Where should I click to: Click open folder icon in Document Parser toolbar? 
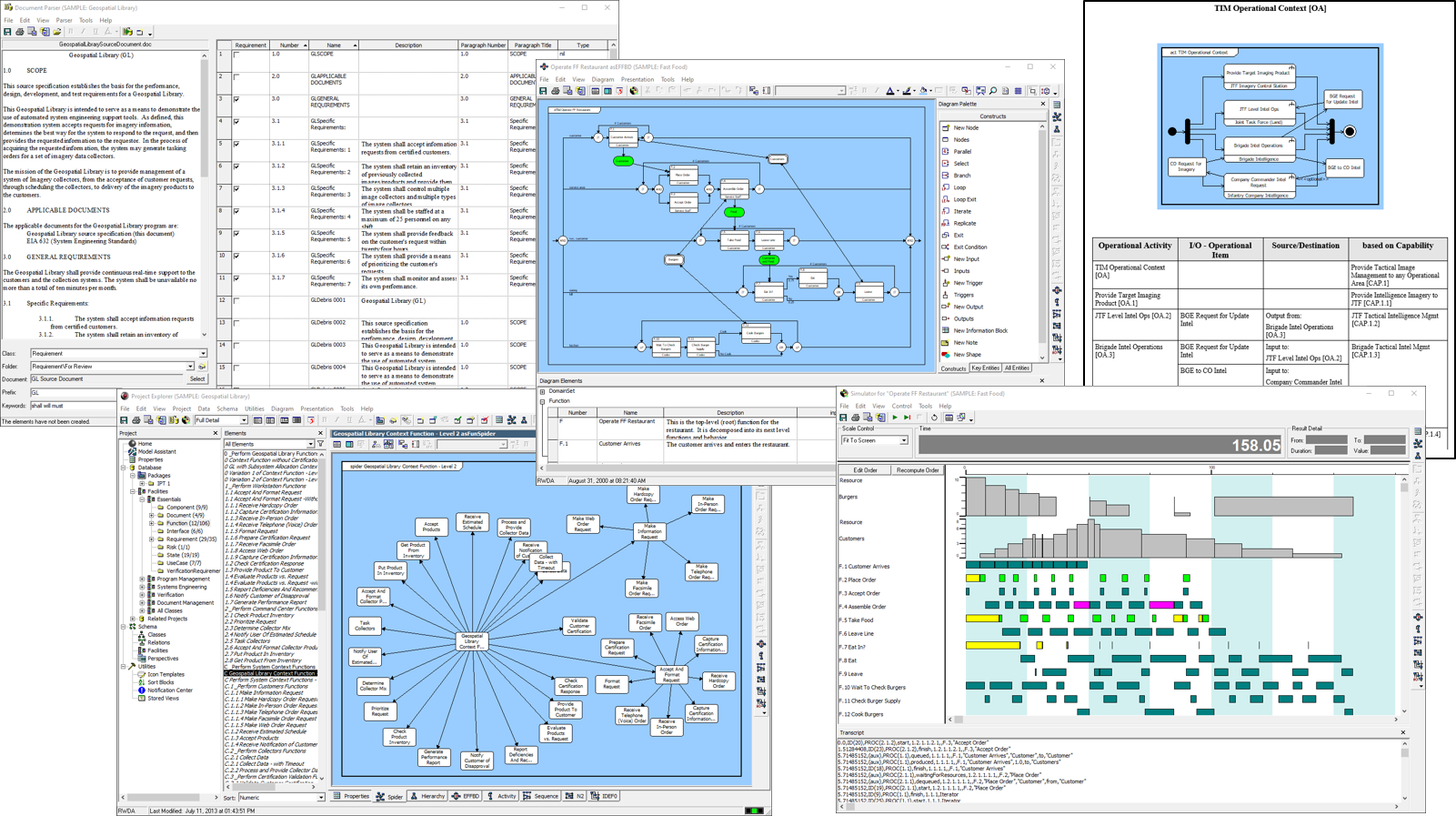tap(56, 32)
